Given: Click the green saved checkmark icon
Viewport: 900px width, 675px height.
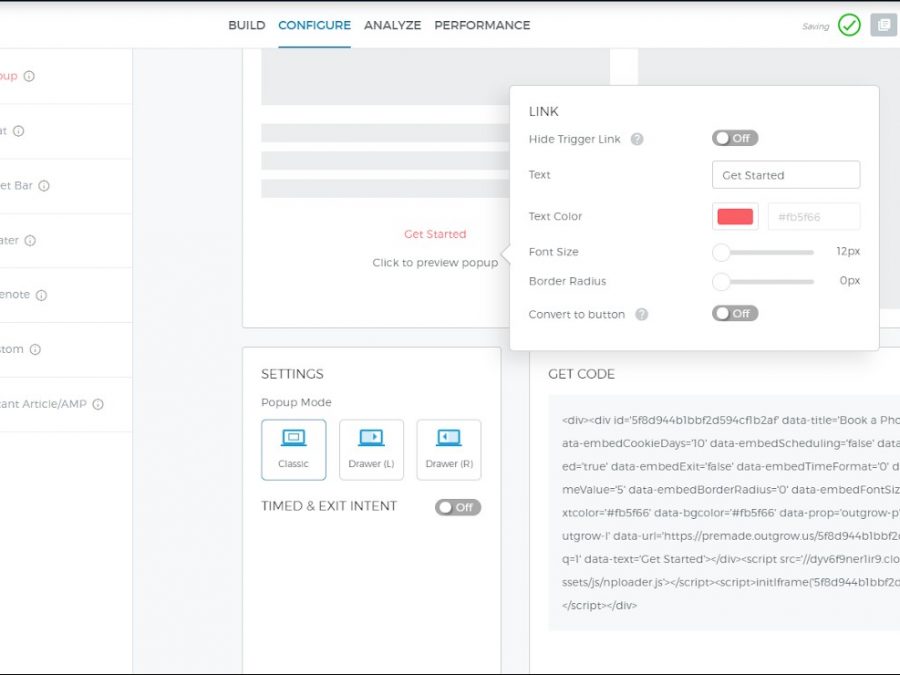Looking at the screenshot, I should click(x=849, y=25).
